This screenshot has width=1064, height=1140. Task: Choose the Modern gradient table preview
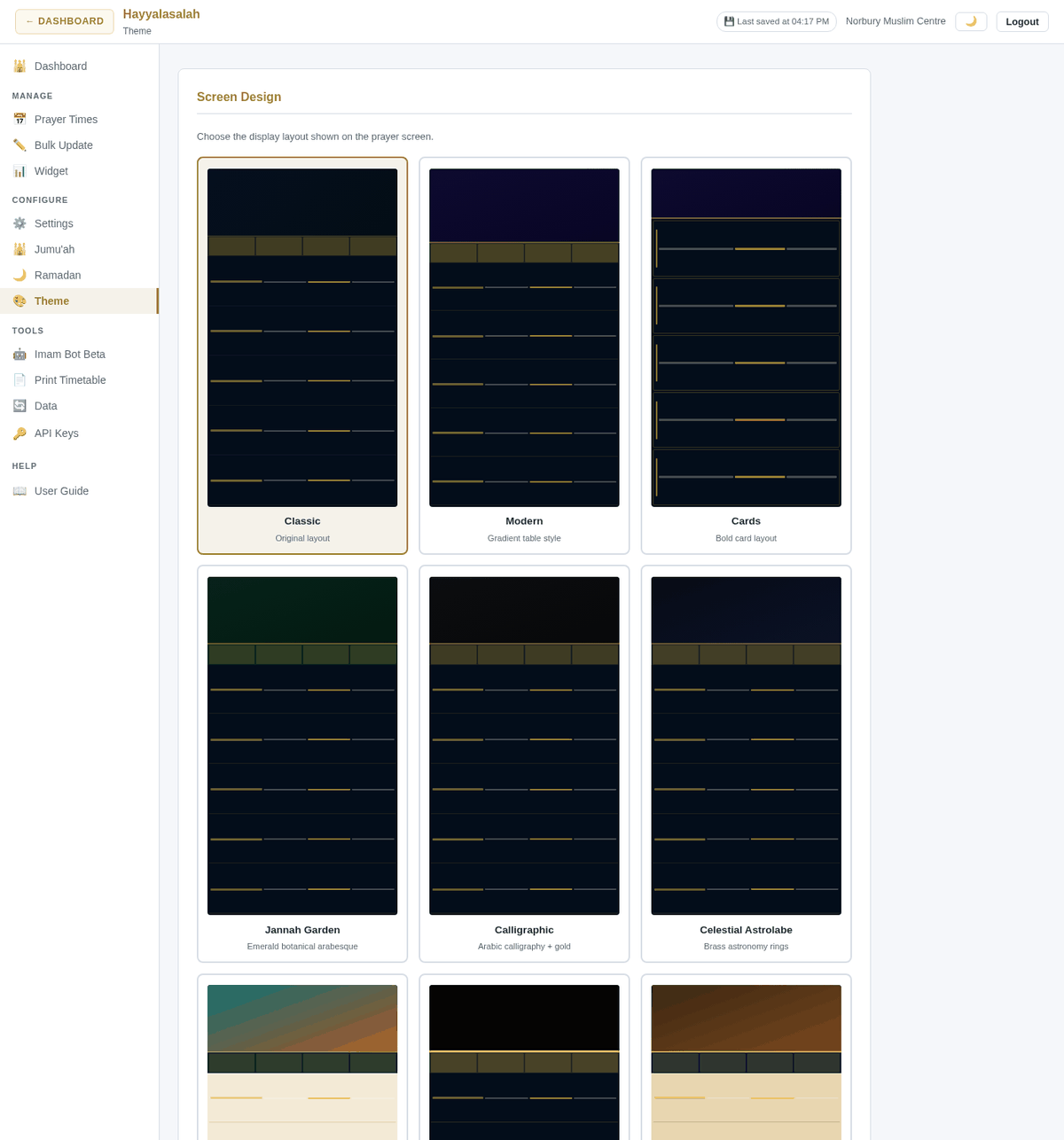(524, 338)
